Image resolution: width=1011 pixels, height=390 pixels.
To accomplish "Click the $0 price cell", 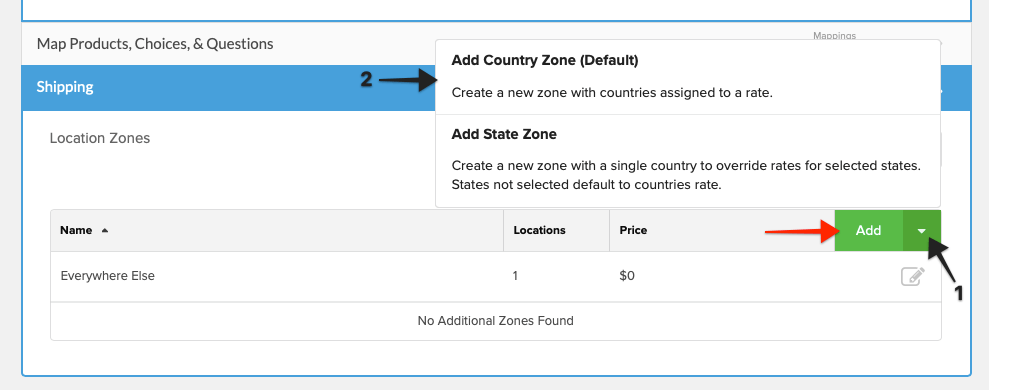I will coord(627,276).
